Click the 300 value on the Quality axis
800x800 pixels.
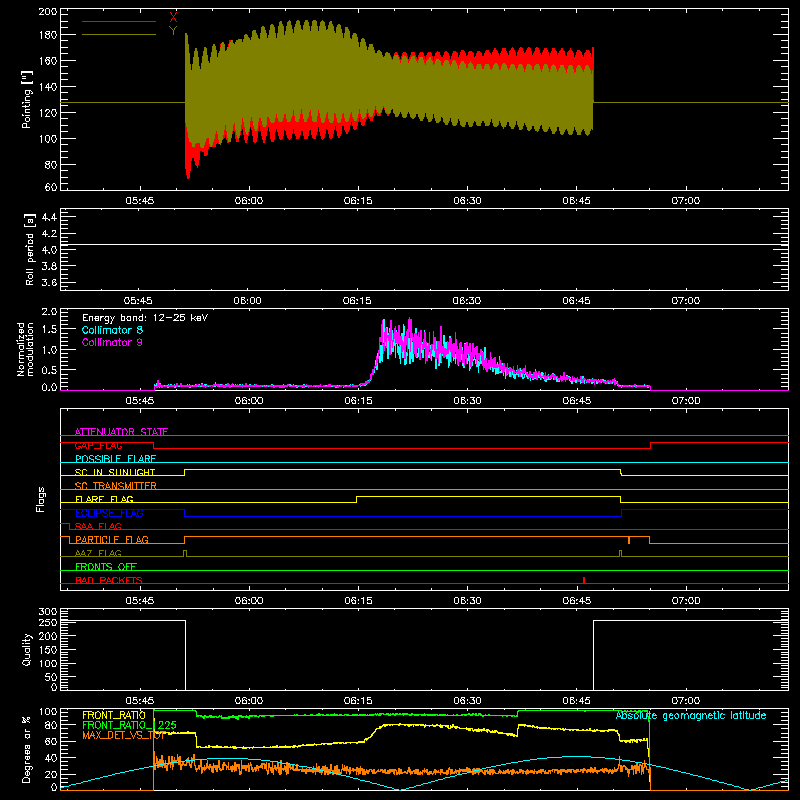click(47, 612)
